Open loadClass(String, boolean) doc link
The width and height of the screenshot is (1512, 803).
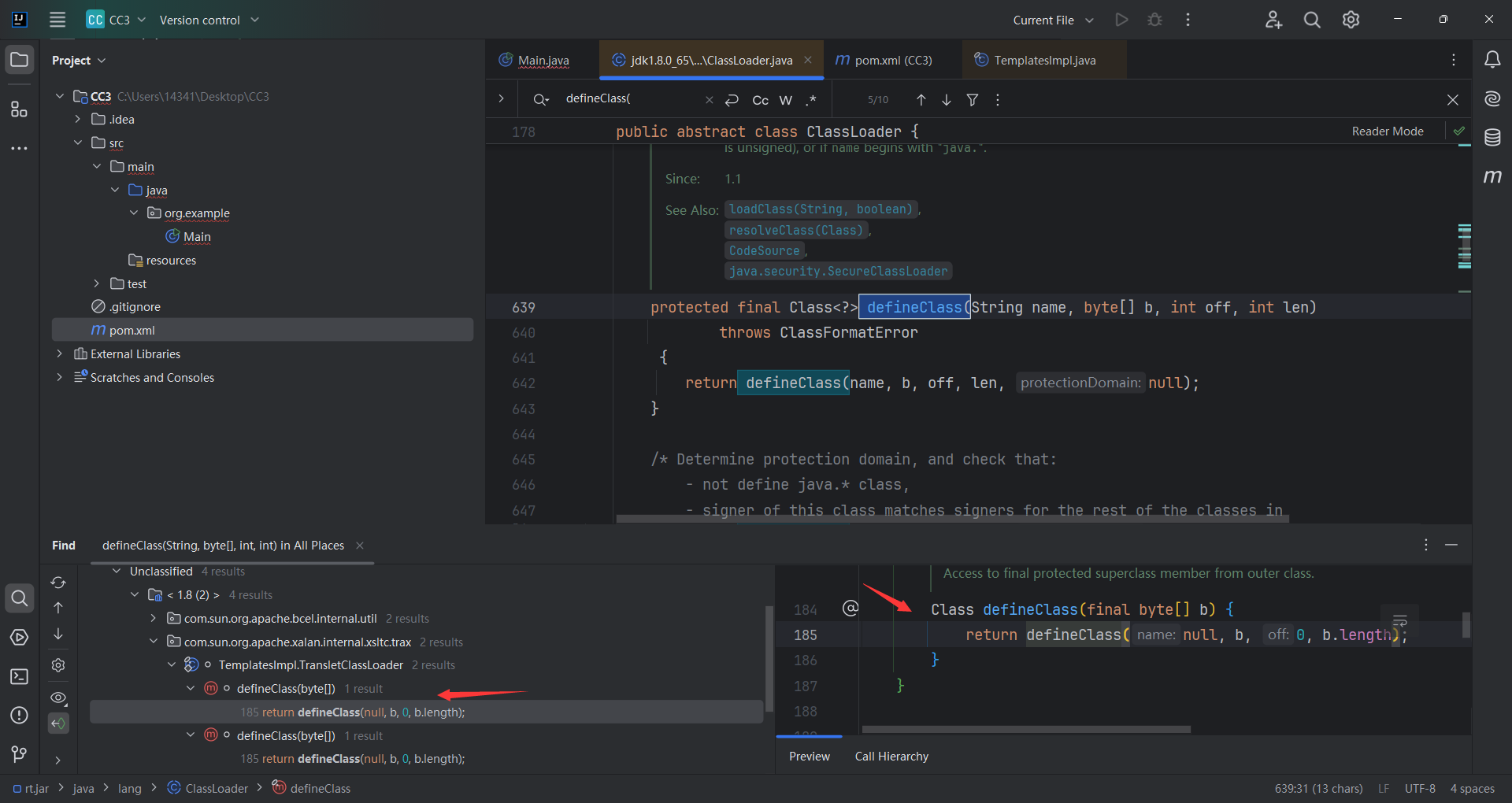(821, 209)
